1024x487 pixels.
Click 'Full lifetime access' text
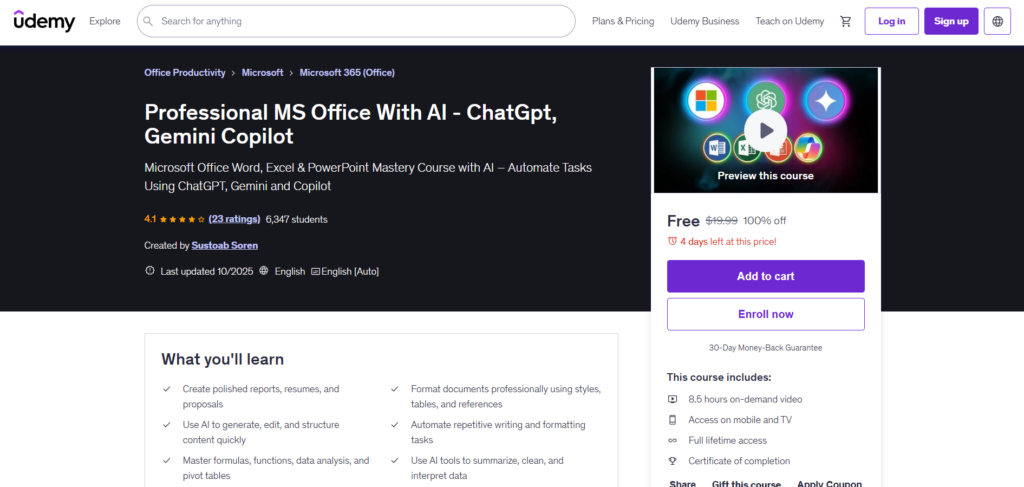point(728,441)
